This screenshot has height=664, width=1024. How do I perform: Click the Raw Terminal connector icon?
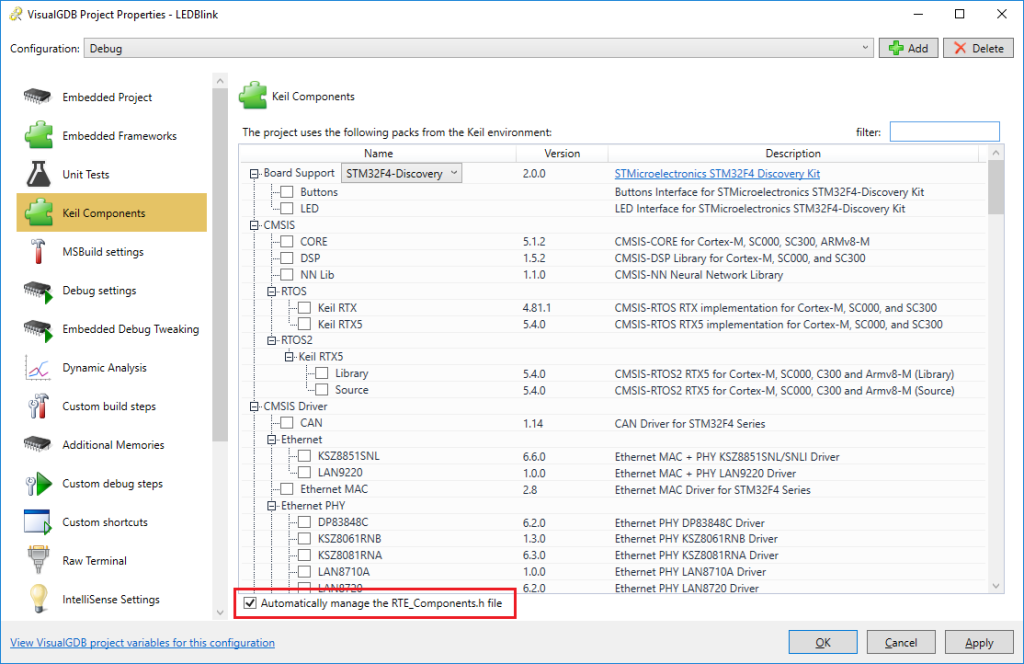point(38,561)
